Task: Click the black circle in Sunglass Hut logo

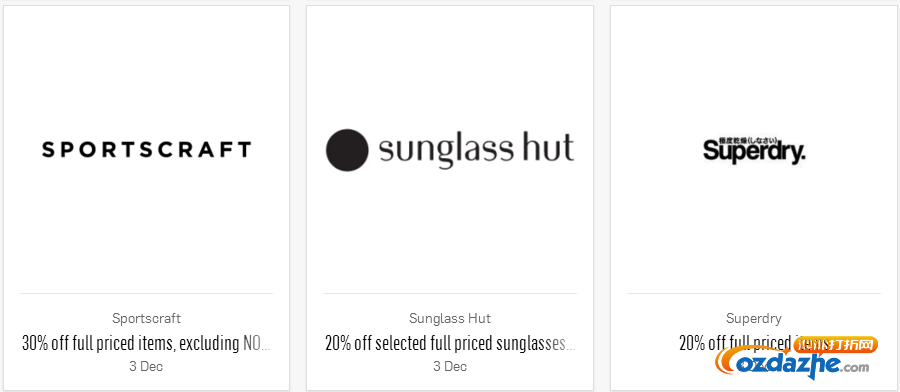Action: (347, 150)
